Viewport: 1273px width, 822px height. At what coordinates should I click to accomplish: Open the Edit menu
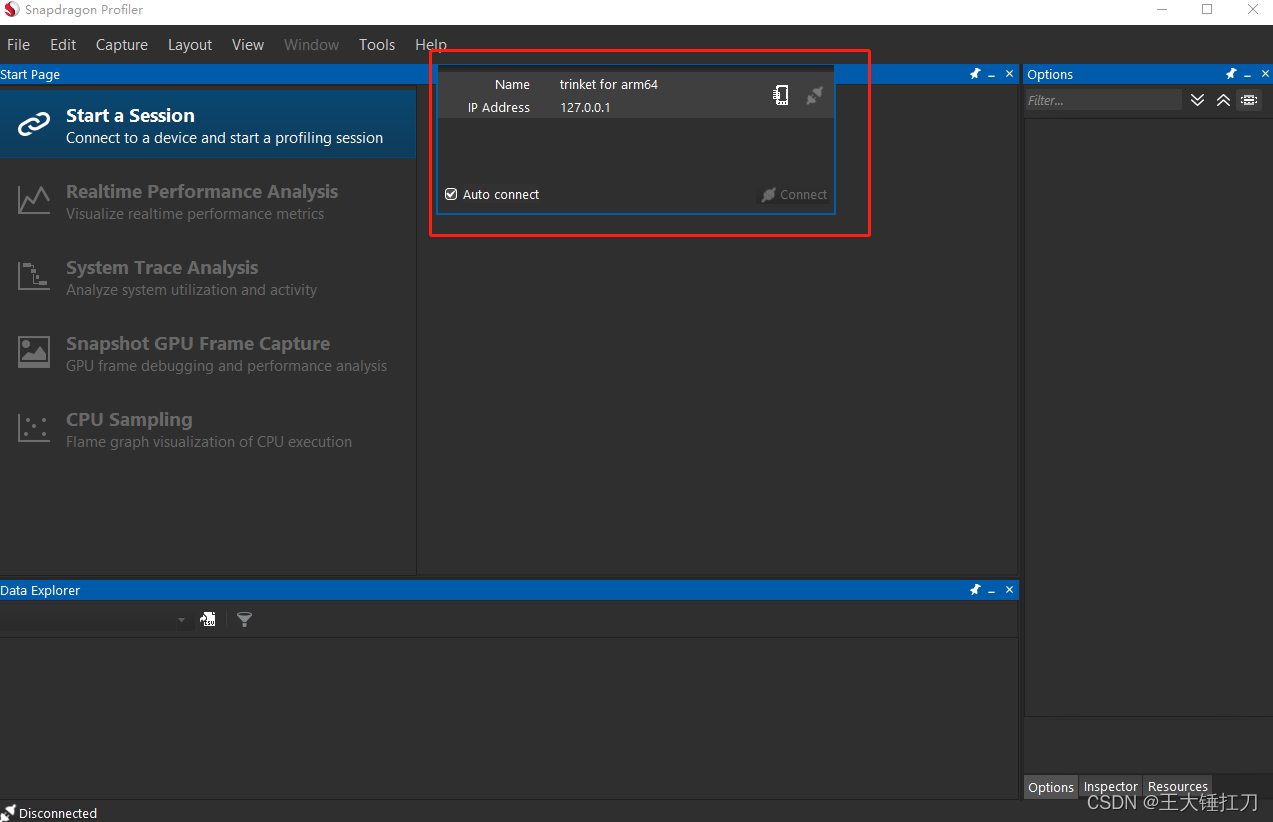63,45
